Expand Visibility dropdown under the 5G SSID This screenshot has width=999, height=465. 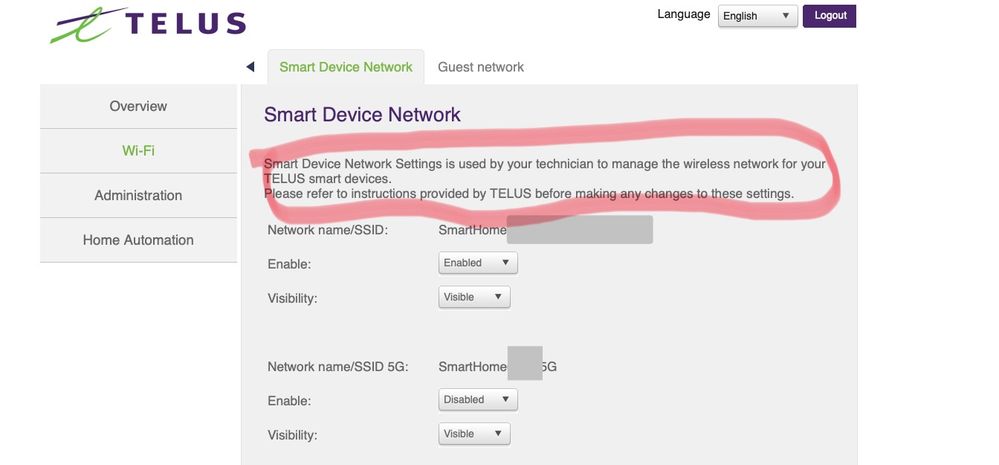475,434
